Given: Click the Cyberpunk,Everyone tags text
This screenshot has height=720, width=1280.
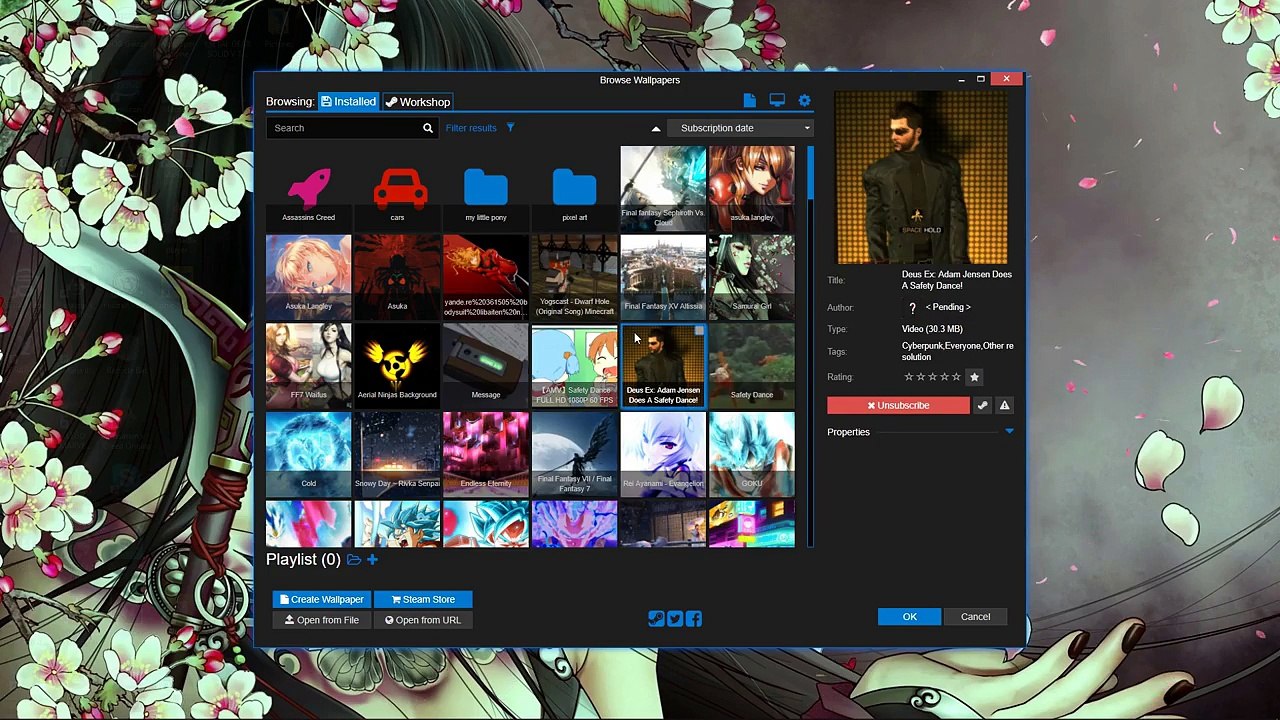Looking at the screenshot, I should coord(958,351).
